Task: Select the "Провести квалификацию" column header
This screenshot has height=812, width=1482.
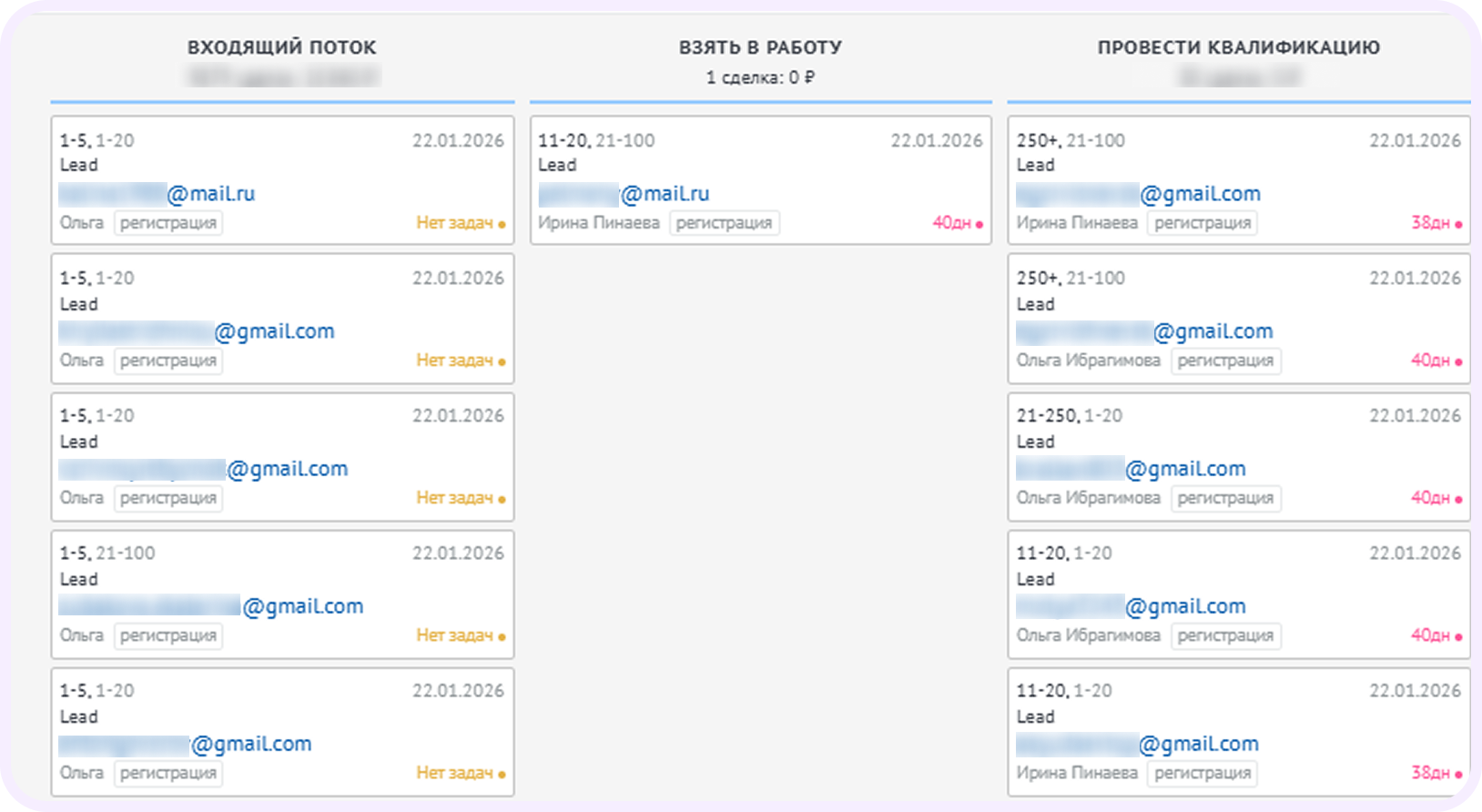Action: pyautogui.click(x=1238, y=47)
